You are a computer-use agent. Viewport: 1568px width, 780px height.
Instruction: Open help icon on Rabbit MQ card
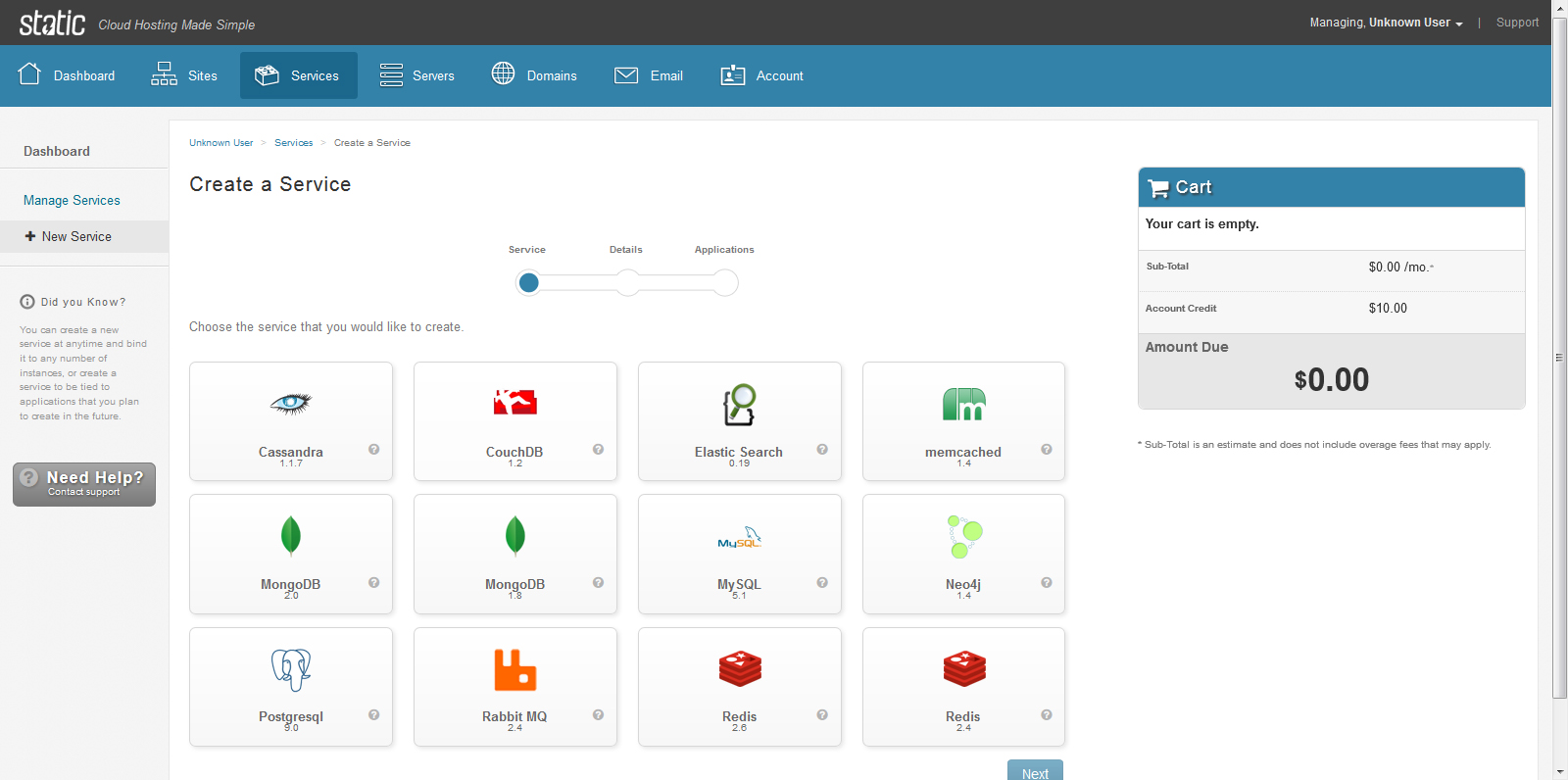point(598,714)
